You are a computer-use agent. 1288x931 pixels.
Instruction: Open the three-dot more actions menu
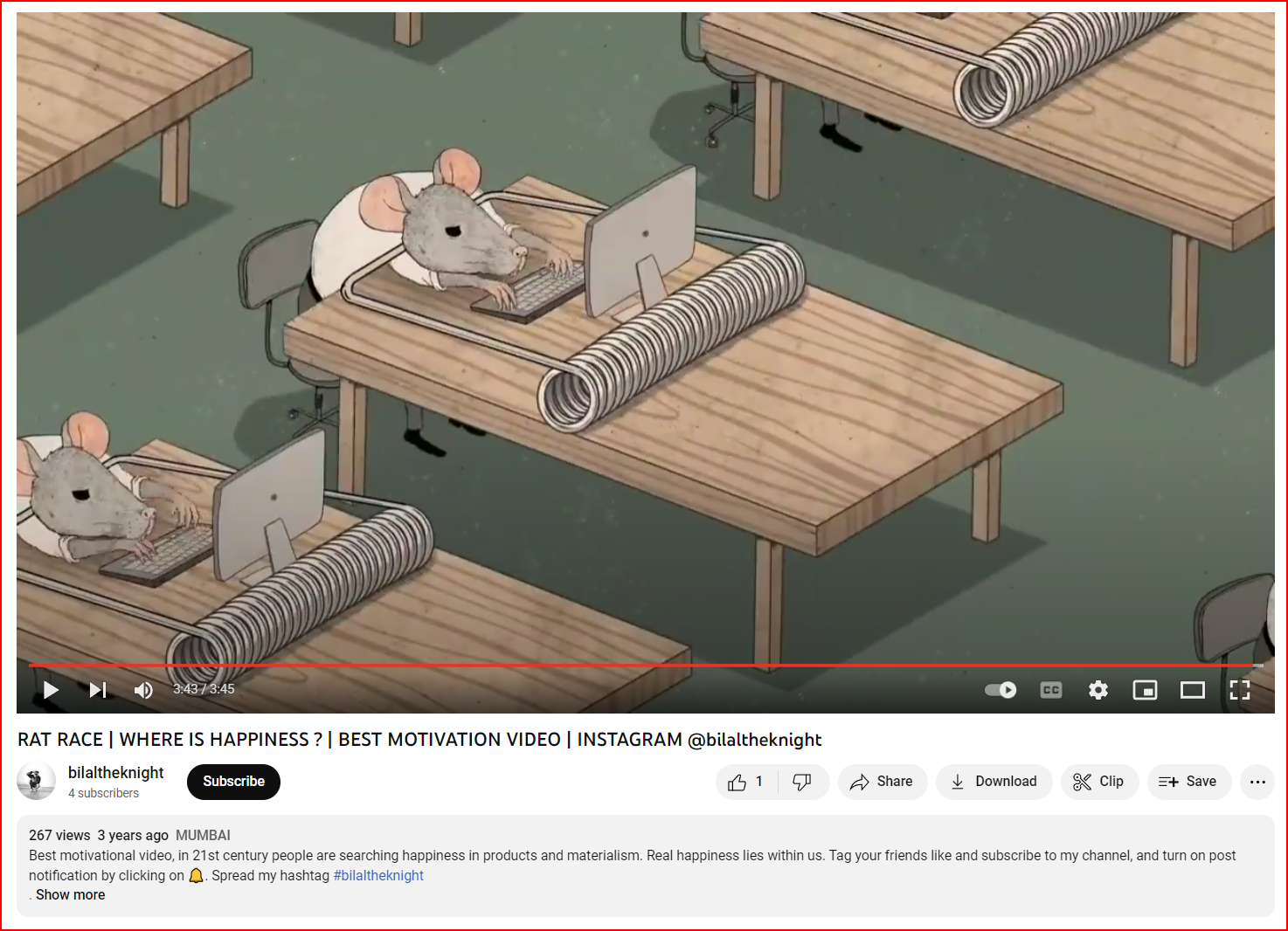click(1257, 782)
